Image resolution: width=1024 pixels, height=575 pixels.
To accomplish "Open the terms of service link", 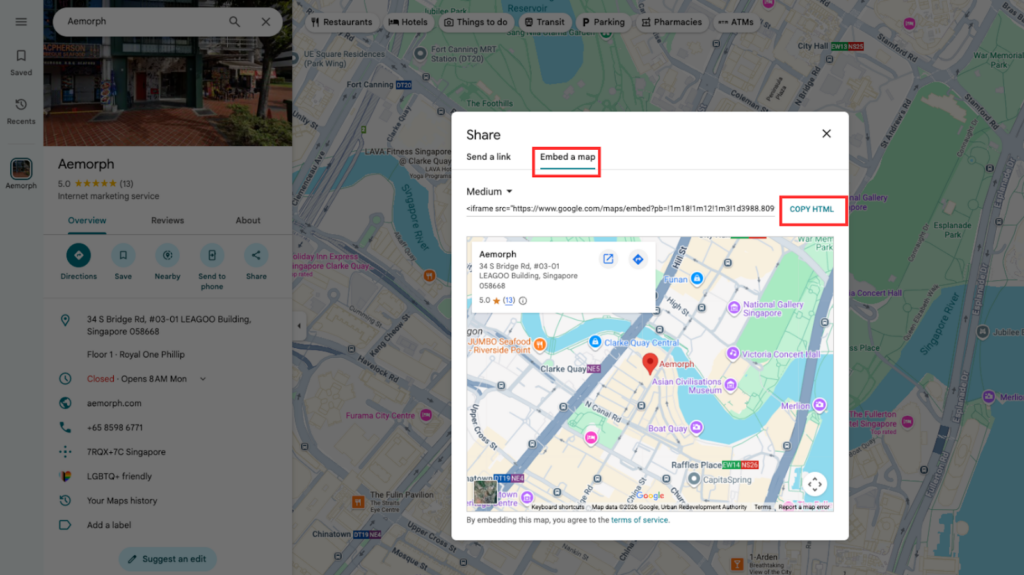I will point(639,520).
